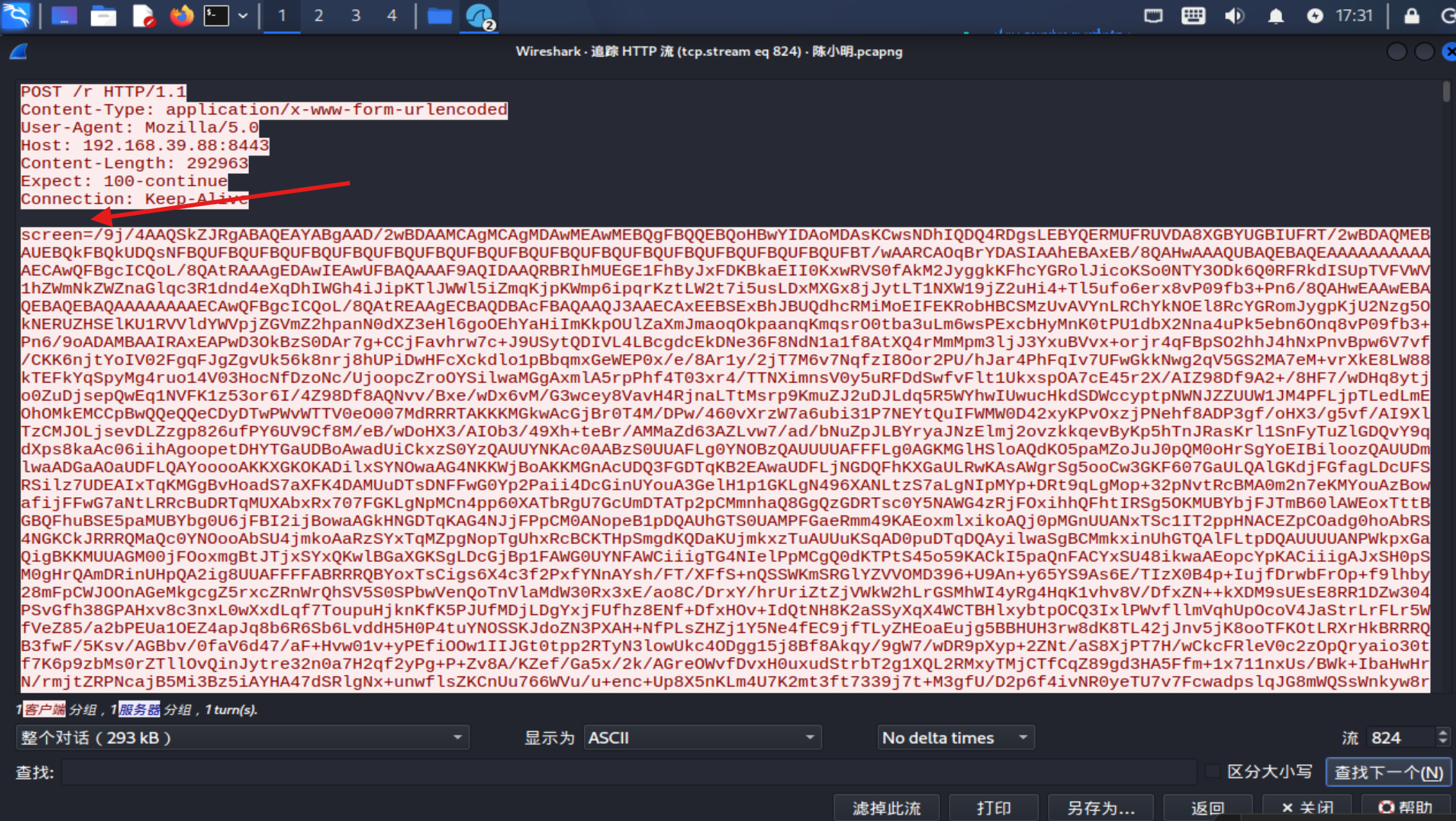Increment the stream number 824 stepper

1443,733
